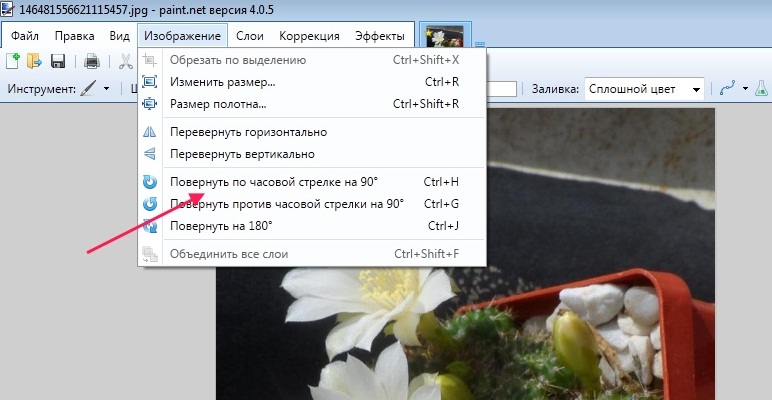Click the Cut scissors icon

tap(126, 62)
